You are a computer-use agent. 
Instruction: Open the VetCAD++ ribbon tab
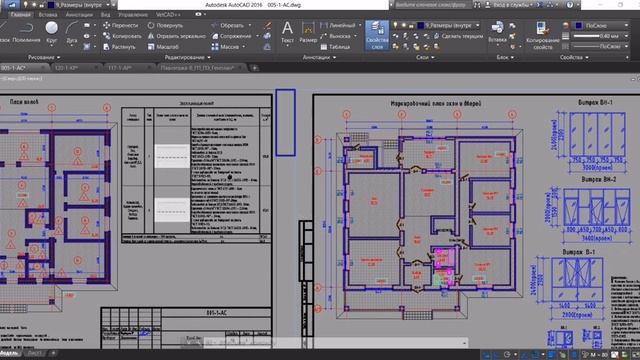pos(168,15)
